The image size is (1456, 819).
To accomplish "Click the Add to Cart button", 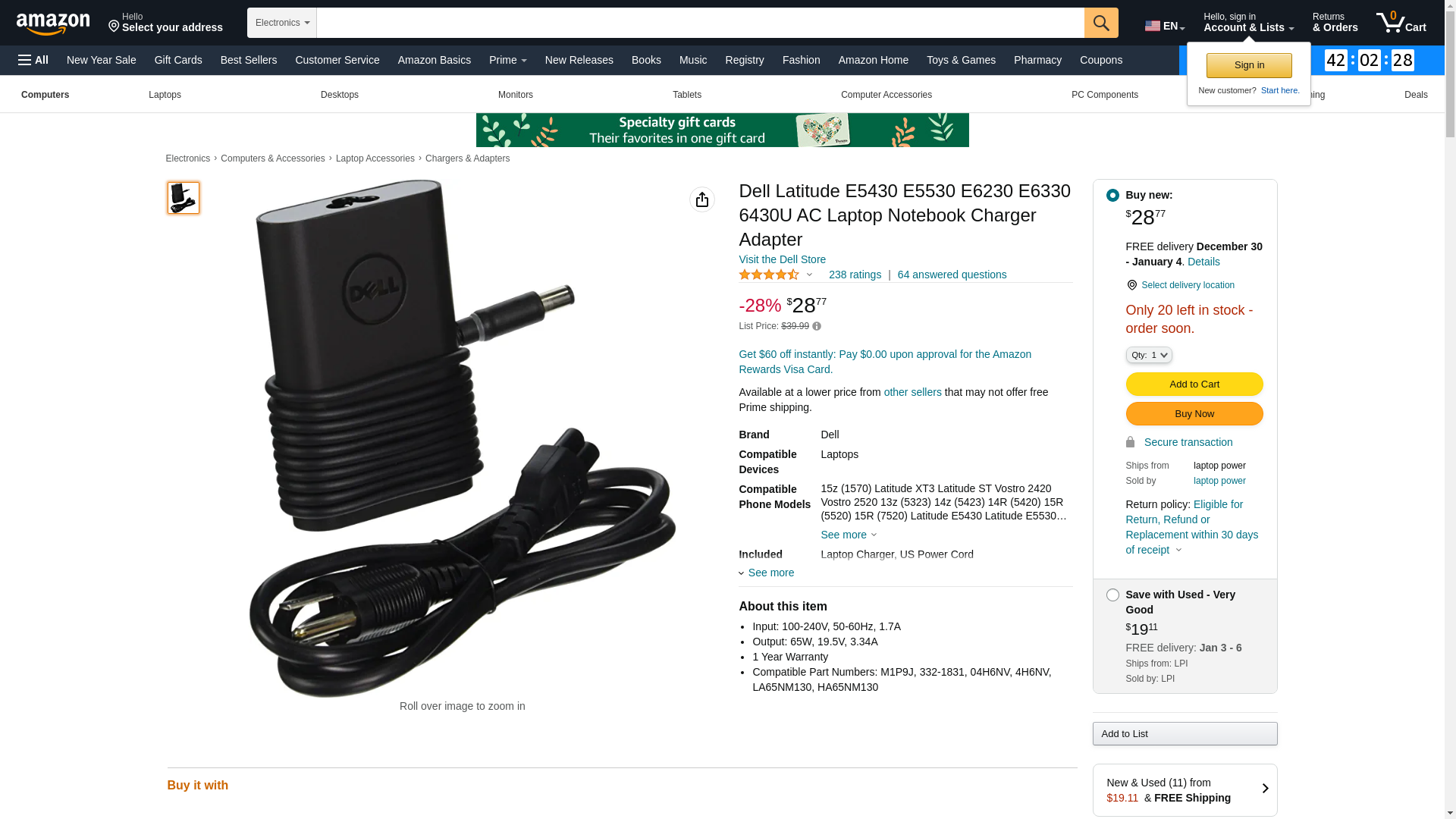I will point(1194,384).
